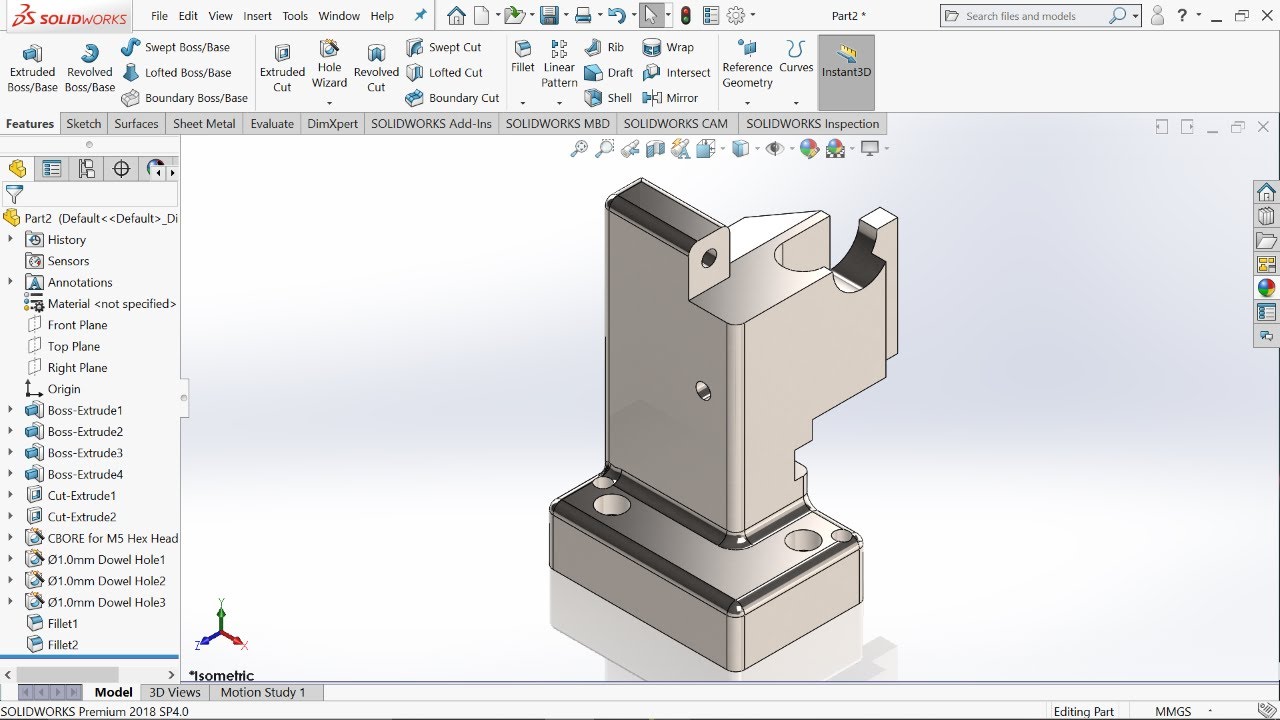Click the Extruded Cut tool
The width and height of the screenshot is (1280, 720).
tap(282, 68)
